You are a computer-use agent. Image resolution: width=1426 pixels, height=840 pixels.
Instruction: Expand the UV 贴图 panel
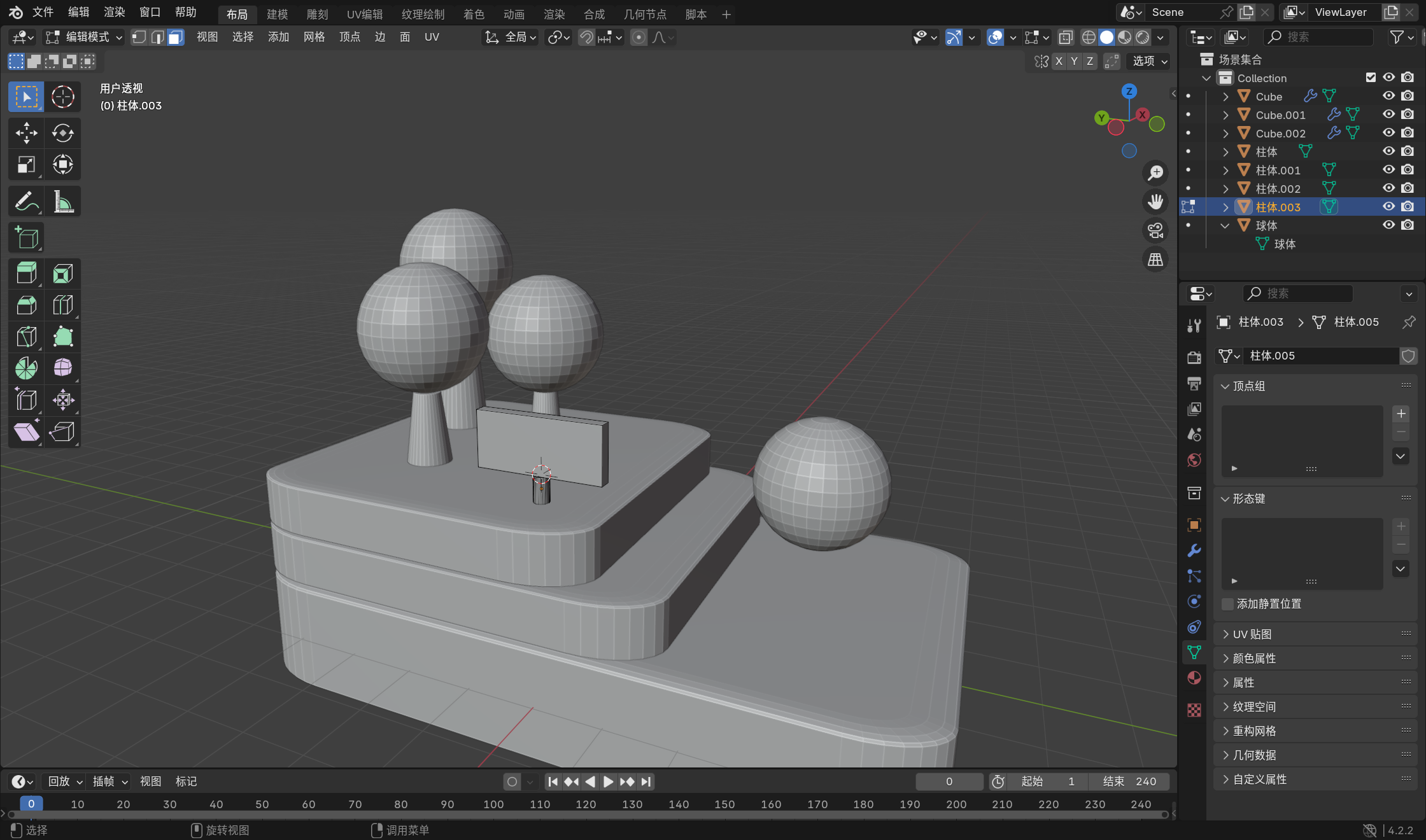(x=1252, y=634)
